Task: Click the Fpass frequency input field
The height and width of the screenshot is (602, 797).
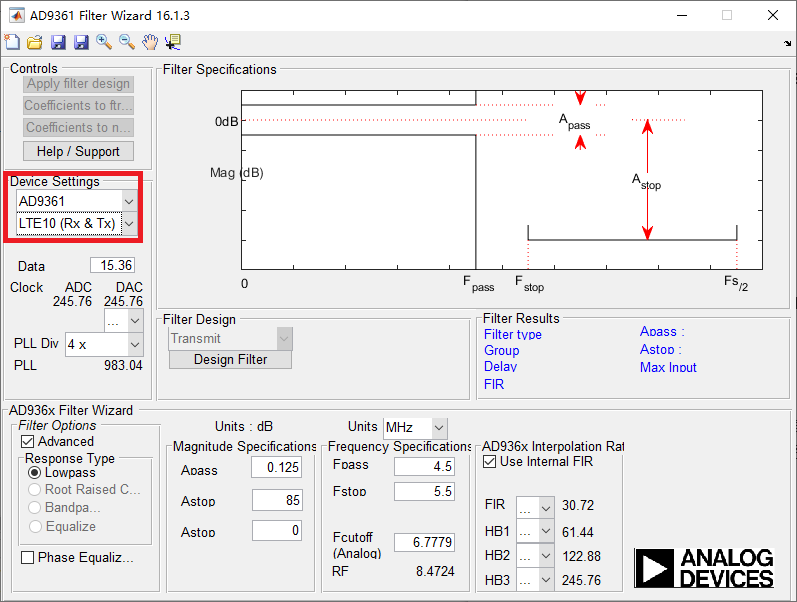Action: click(x=424, y=466)
